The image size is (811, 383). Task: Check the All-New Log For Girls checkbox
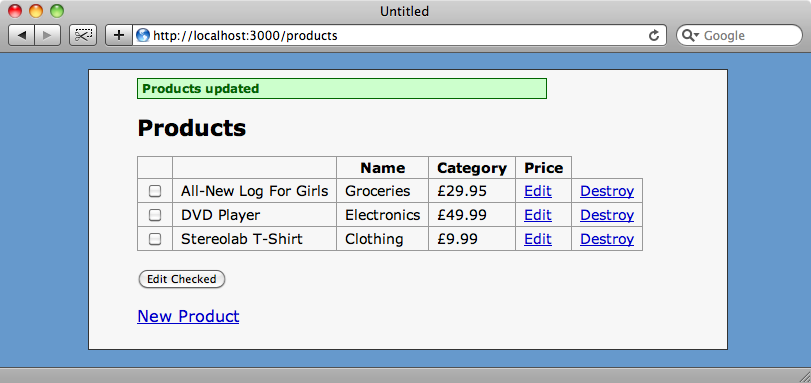(x=155, y=191)
